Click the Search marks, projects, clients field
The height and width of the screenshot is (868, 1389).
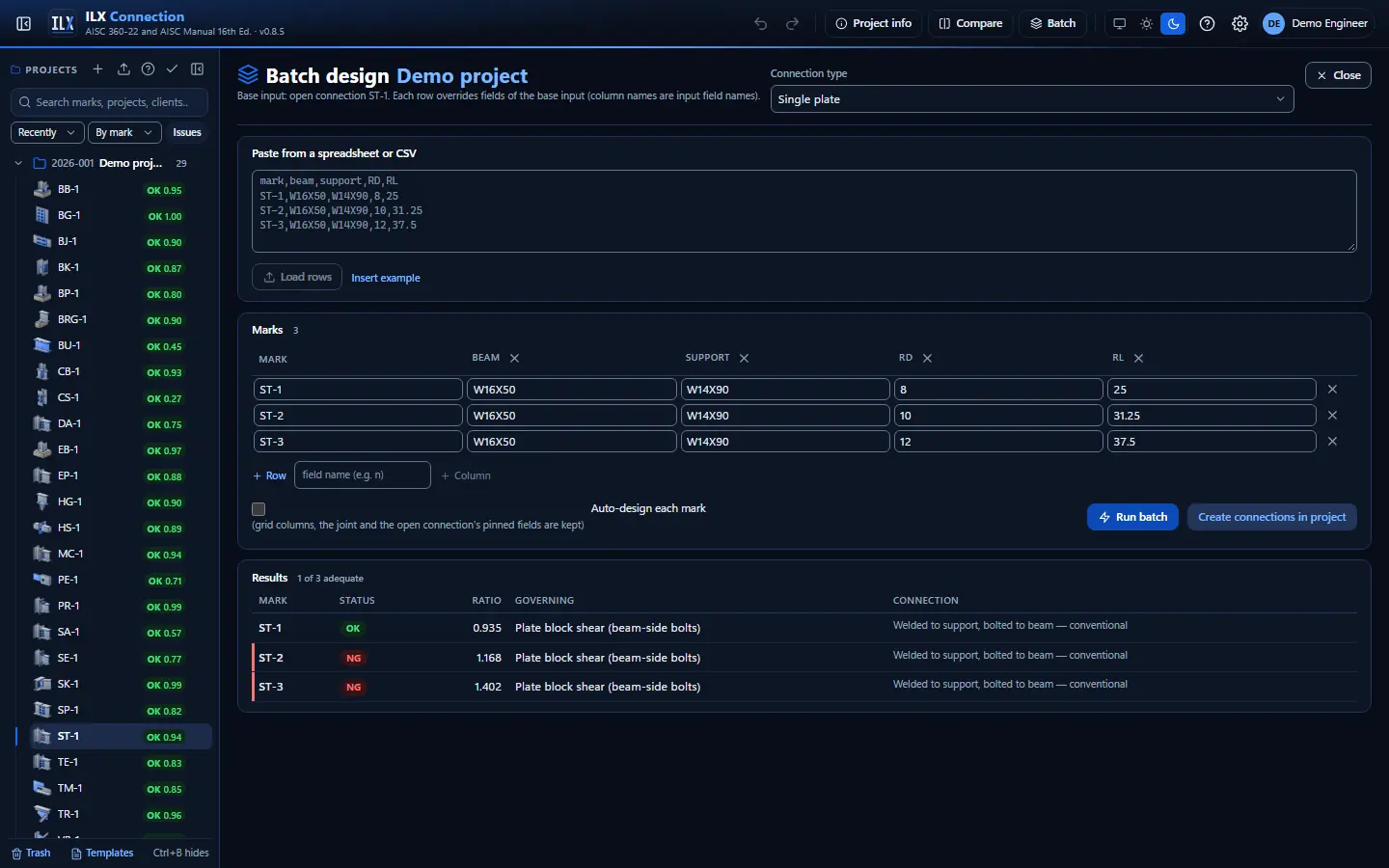[x=109, y=102]
